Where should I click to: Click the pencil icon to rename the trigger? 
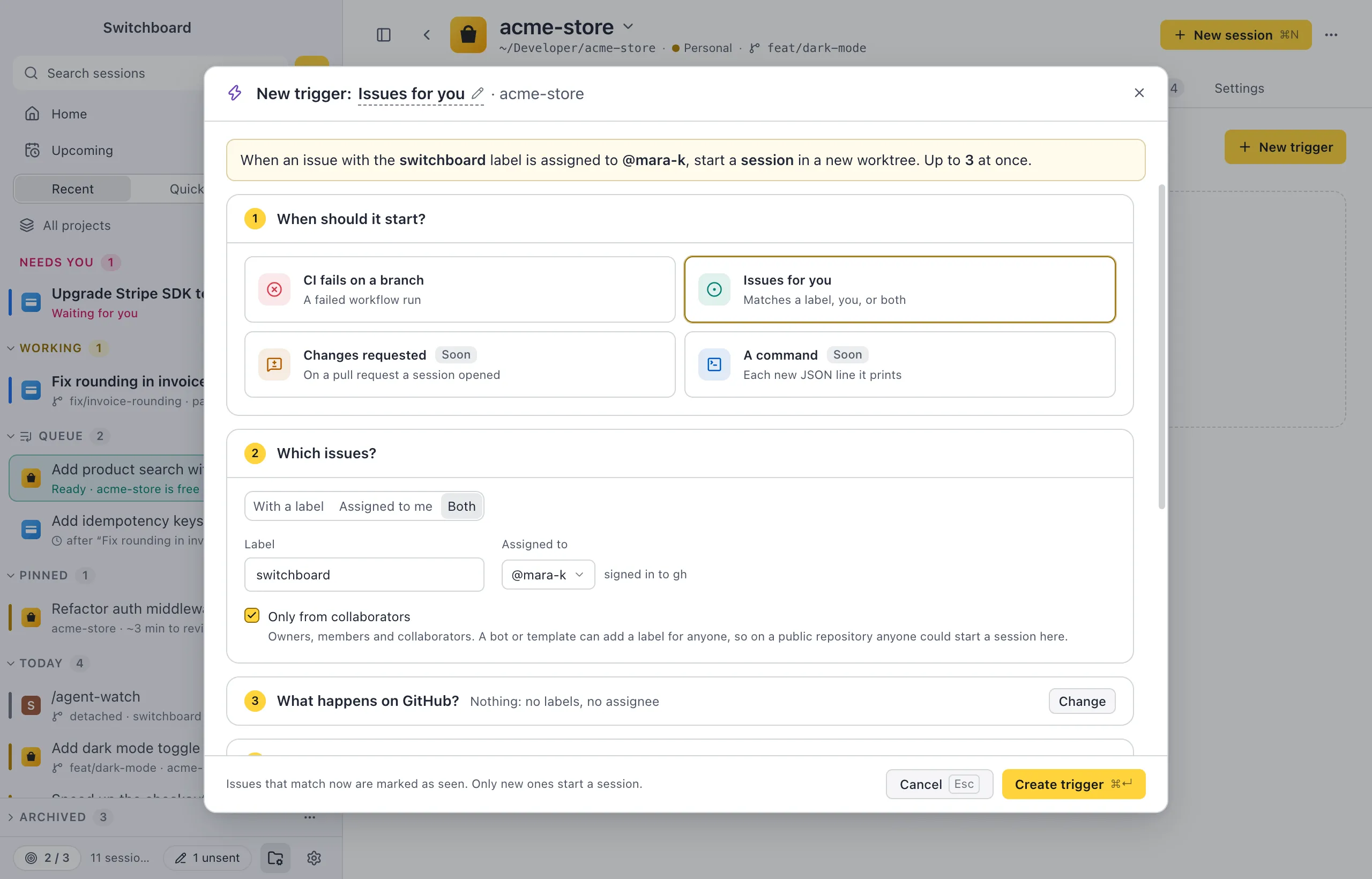(478, 93)
